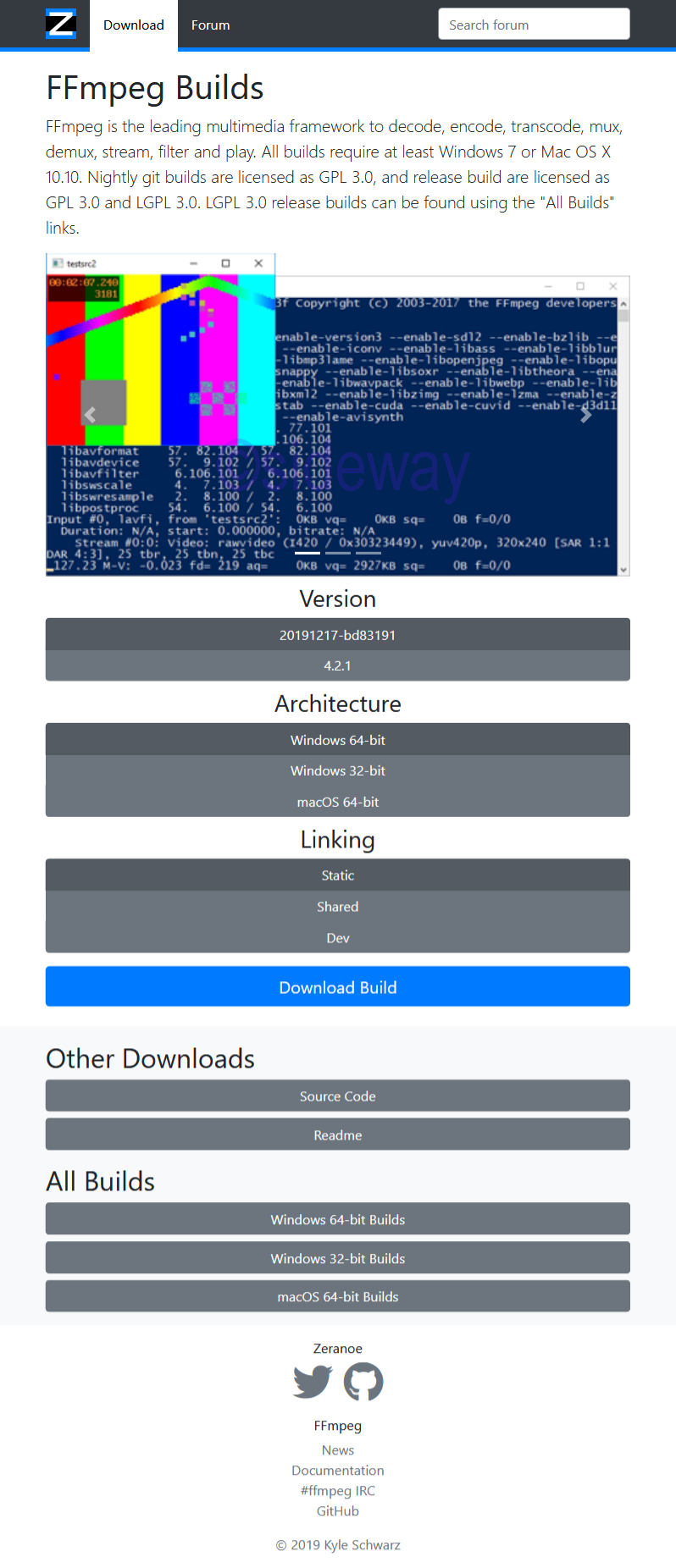The width and height of the screenshot is (676, 1568).
Task: Select Dev linking option
Action: (x=338, y=938)
